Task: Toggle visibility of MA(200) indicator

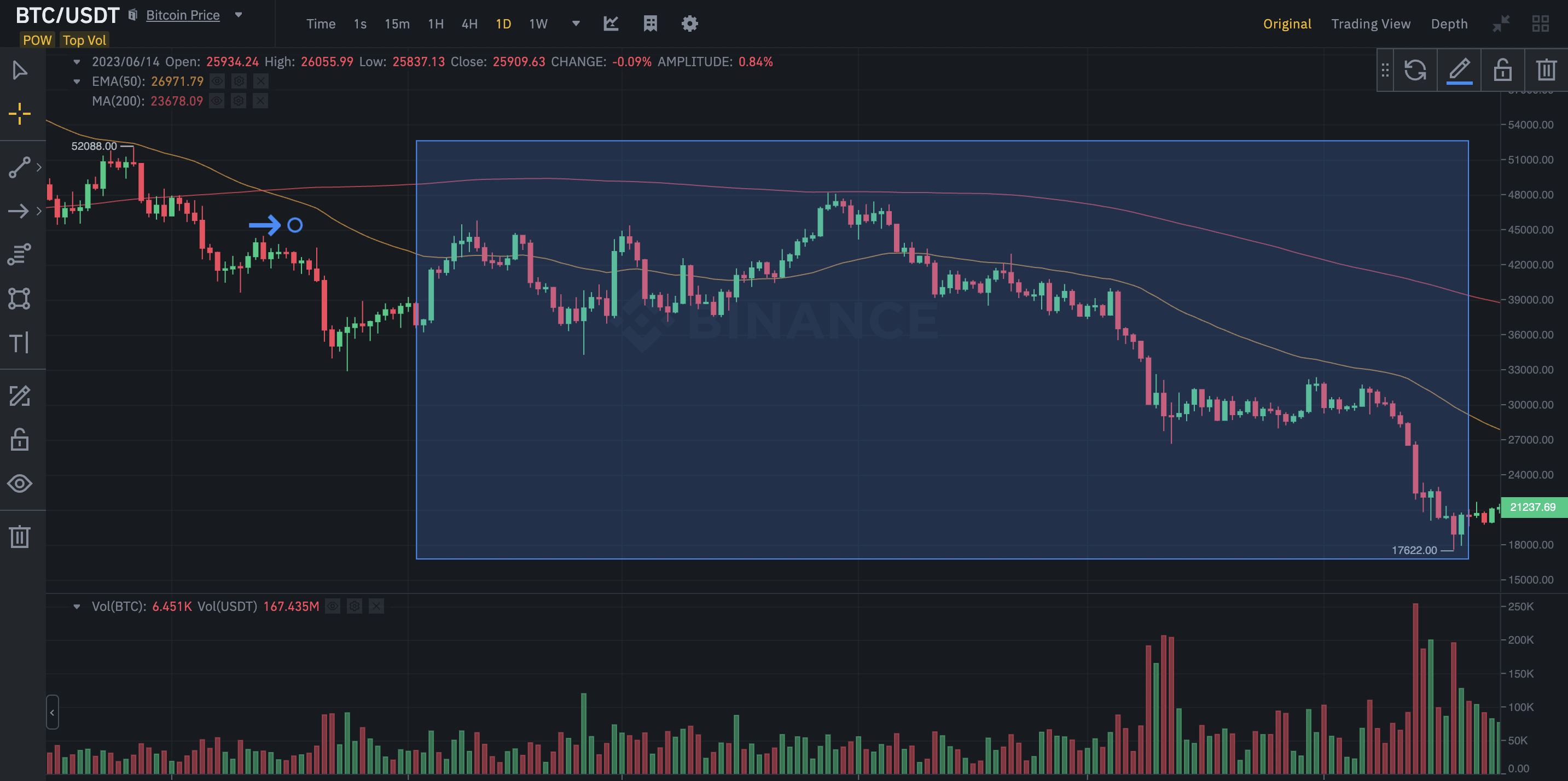Action: point(217,101)
